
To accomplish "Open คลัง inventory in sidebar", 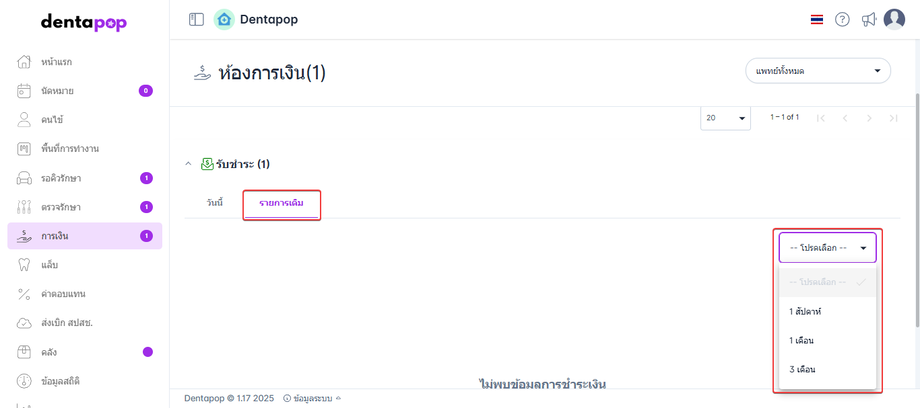I will tap(50, 352).
